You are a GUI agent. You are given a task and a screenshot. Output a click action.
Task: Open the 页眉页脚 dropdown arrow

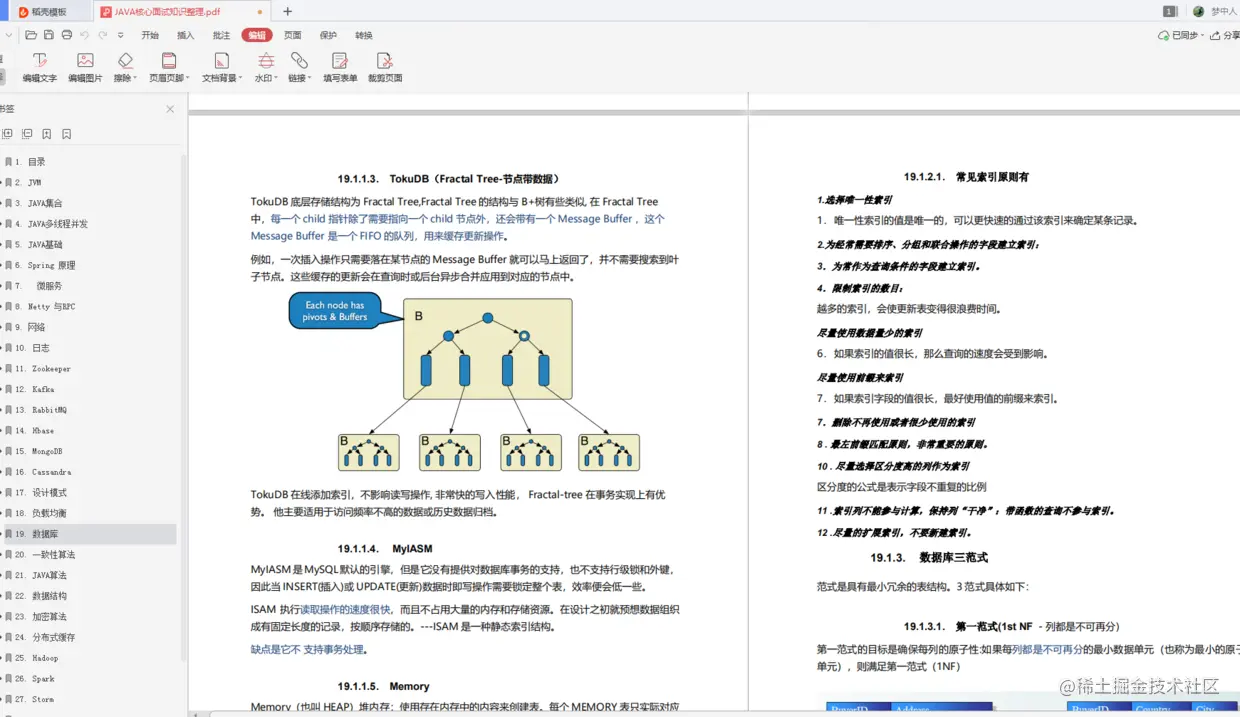pyautogui.click(x=188, y=78)
